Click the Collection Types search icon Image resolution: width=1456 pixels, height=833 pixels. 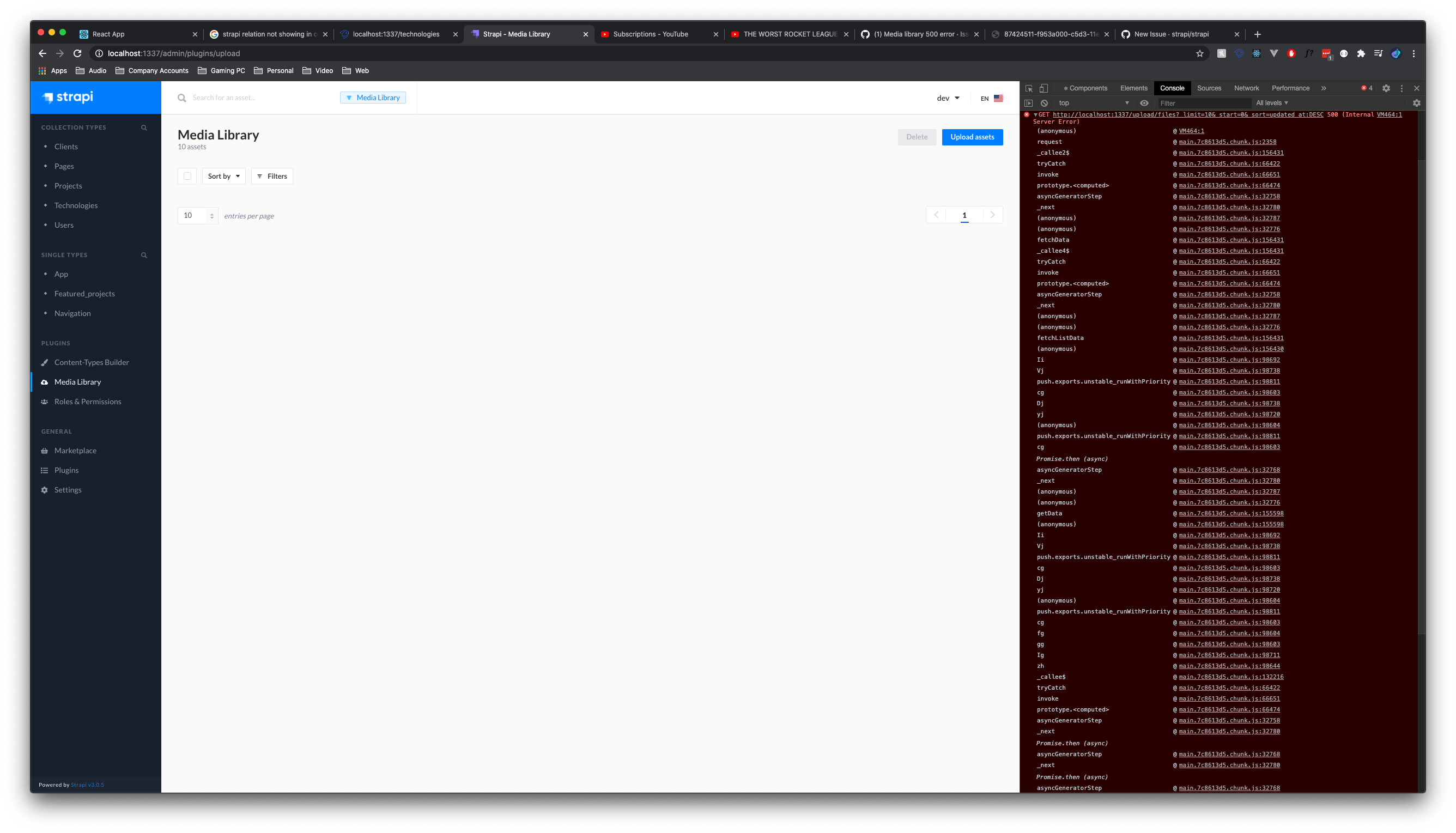point(144,127)
